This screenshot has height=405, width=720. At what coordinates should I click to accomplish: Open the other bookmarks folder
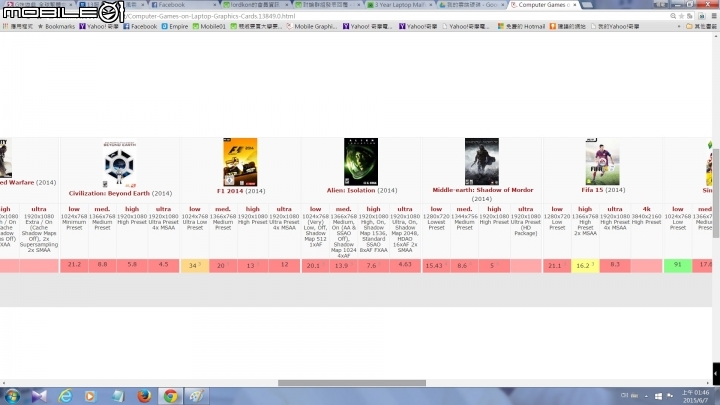point(701,27)
